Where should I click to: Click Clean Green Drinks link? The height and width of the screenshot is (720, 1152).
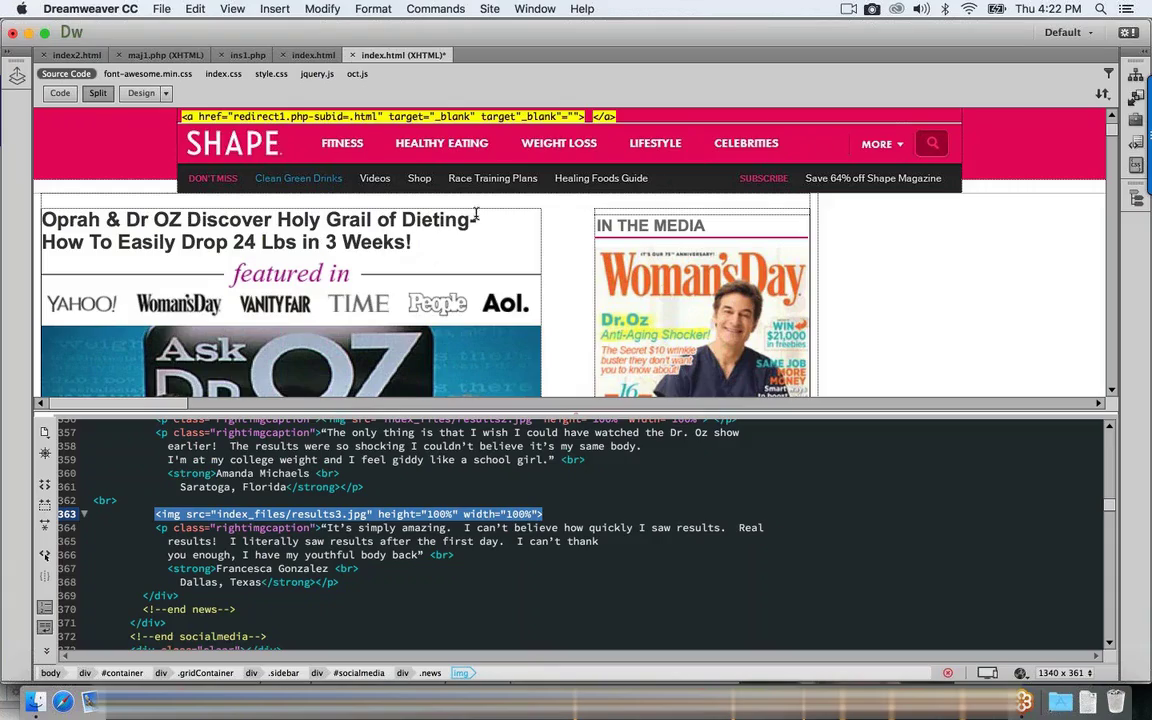[298, 179]
